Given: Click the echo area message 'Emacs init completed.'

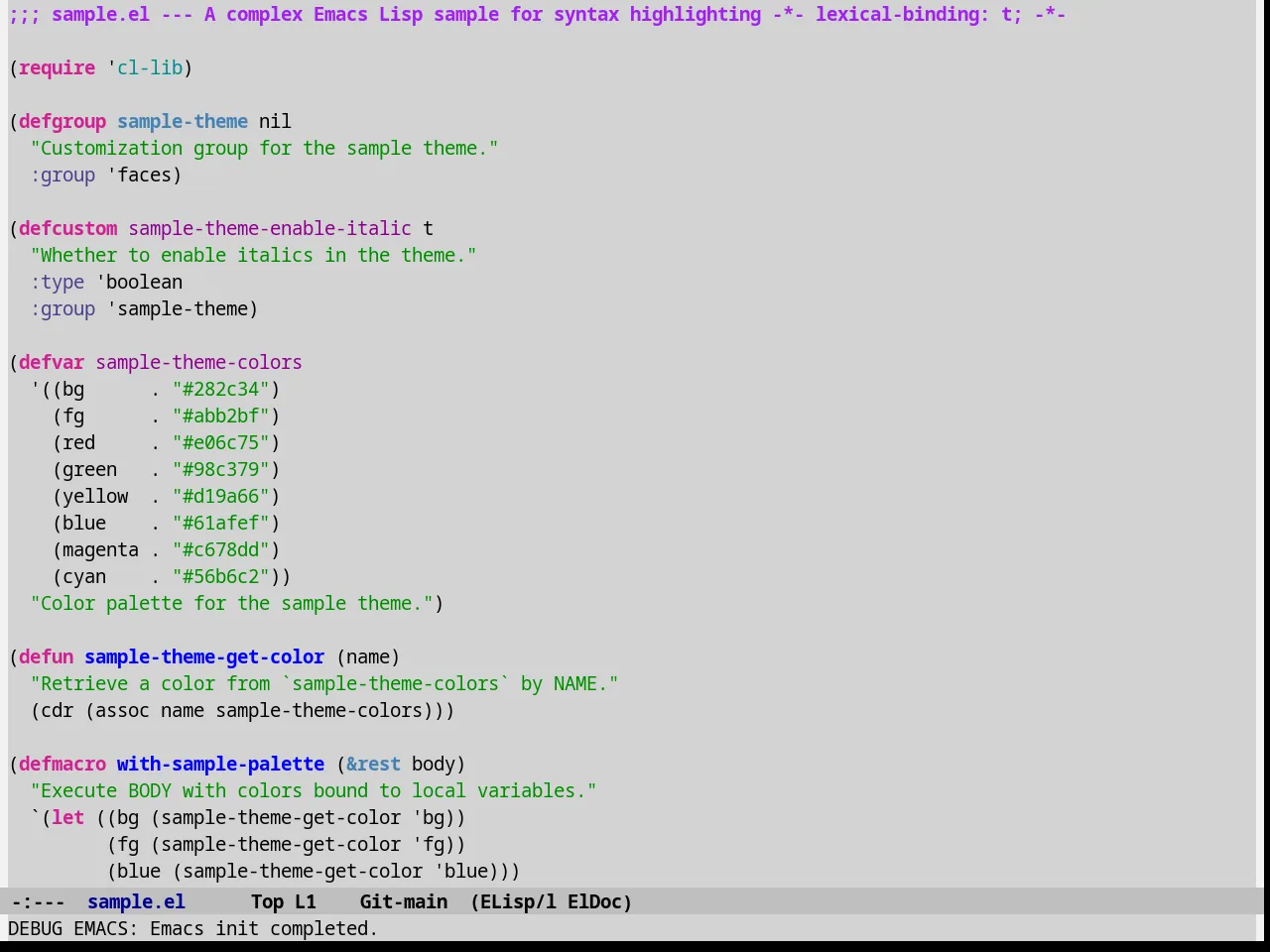Looking at the screenshot, I should (x=264, y=928).
